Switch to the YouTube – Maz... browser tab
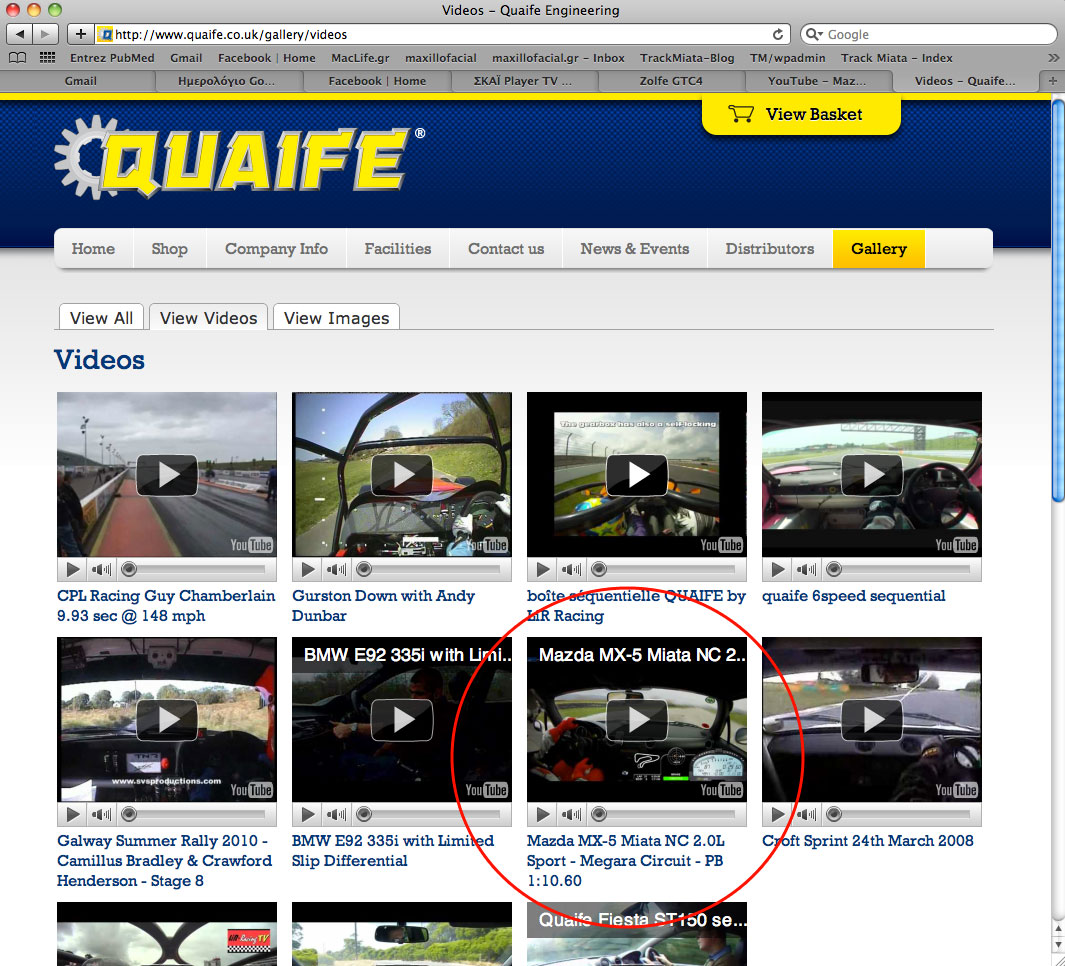Screen dimensions: 1065x966 click(x=817, y=81)
